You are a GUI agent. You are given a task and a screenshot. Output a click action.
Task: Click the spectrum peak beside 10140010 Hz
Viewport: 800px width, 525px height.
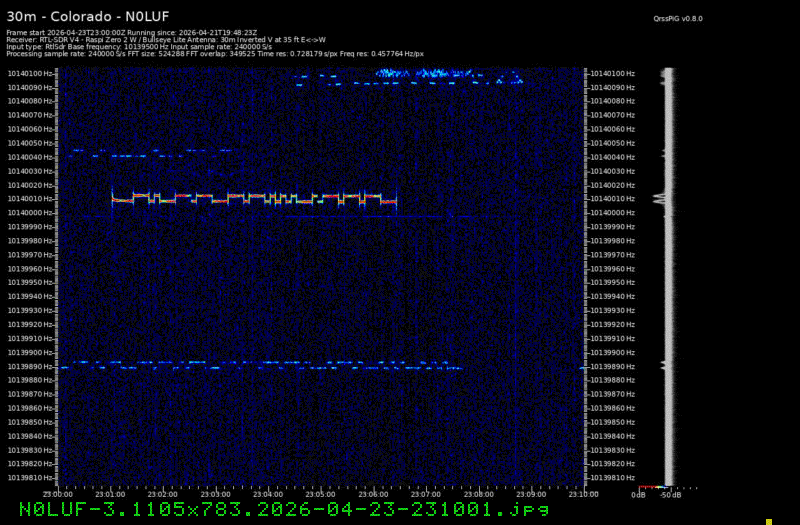click(x=660, y=198)
